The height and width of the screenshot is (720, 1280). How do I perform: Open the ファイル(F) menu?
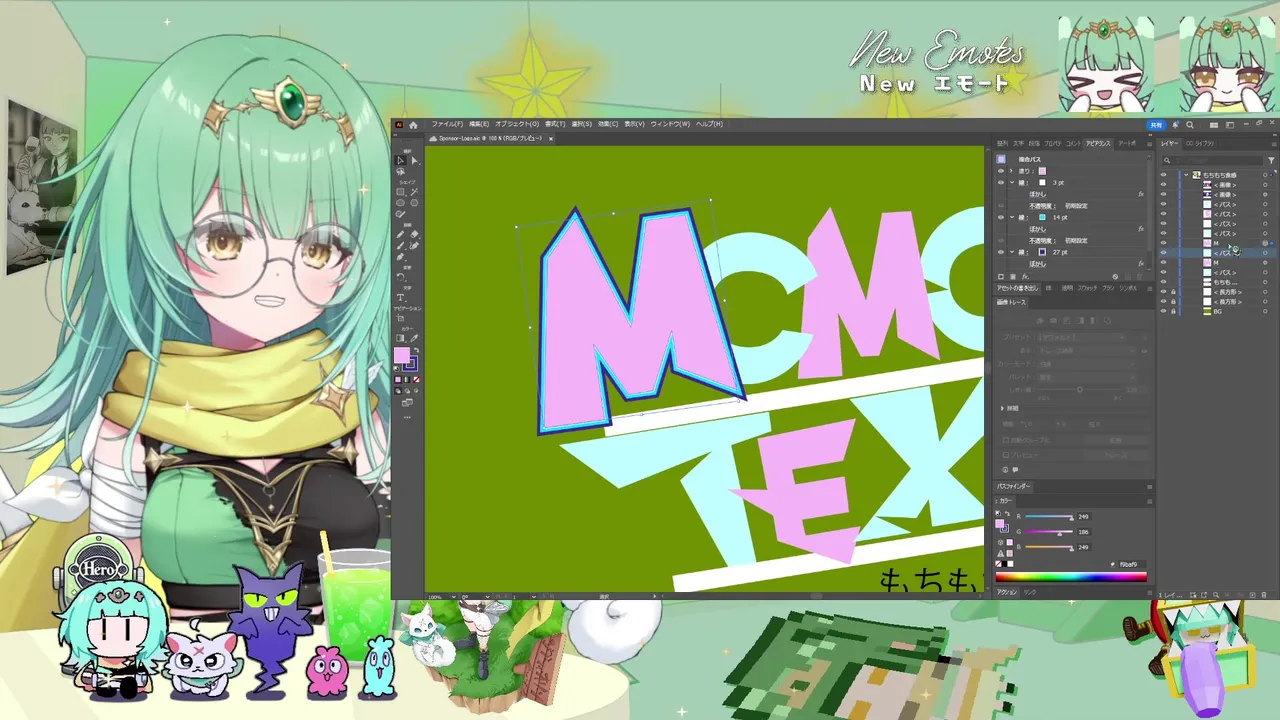pos(446,124)
